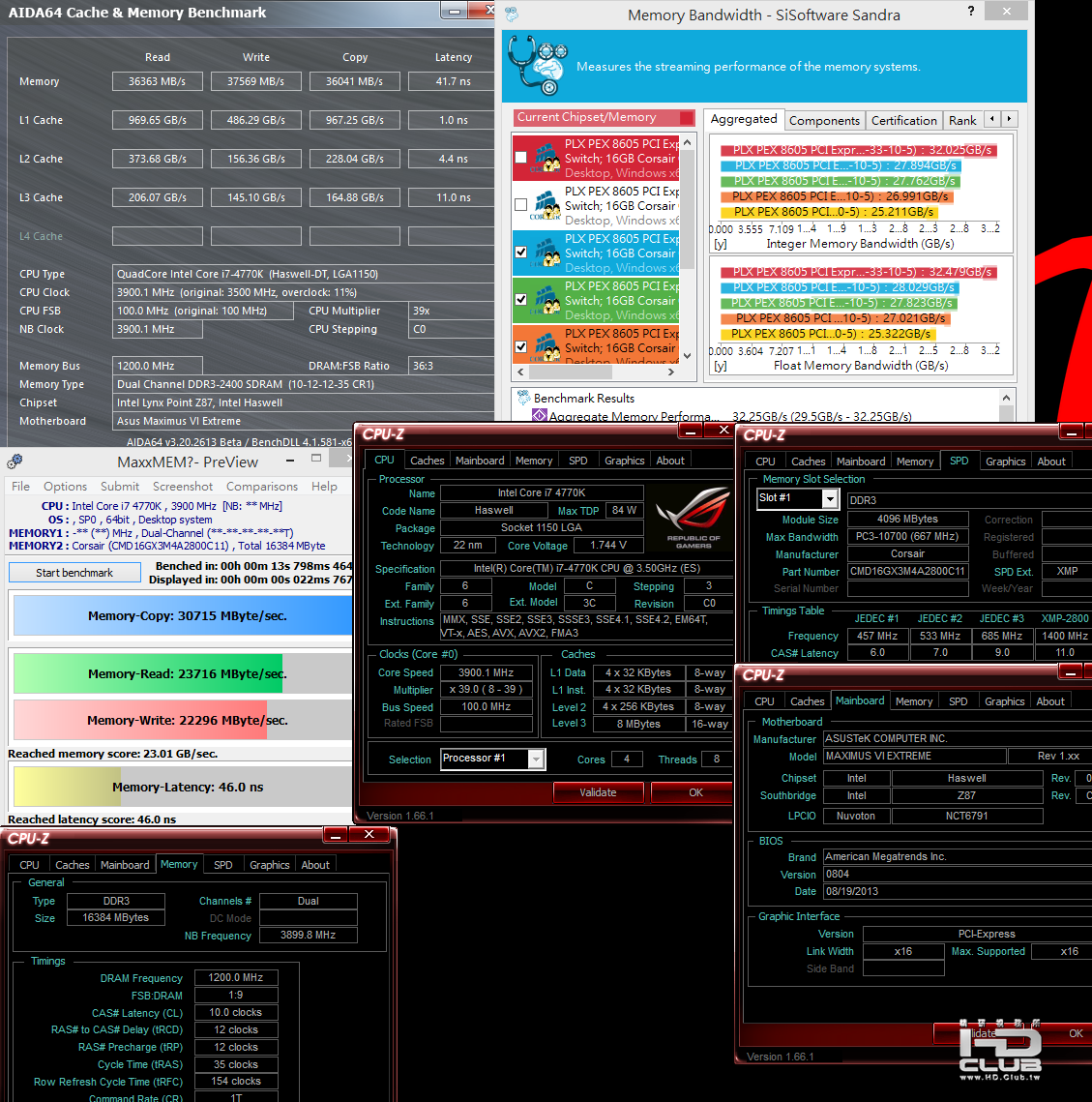The width and height of the screenshot is (1092, 1102).
Task: Open Sandra help question mark
Action: pyautogui.click(x=971, y=12)
